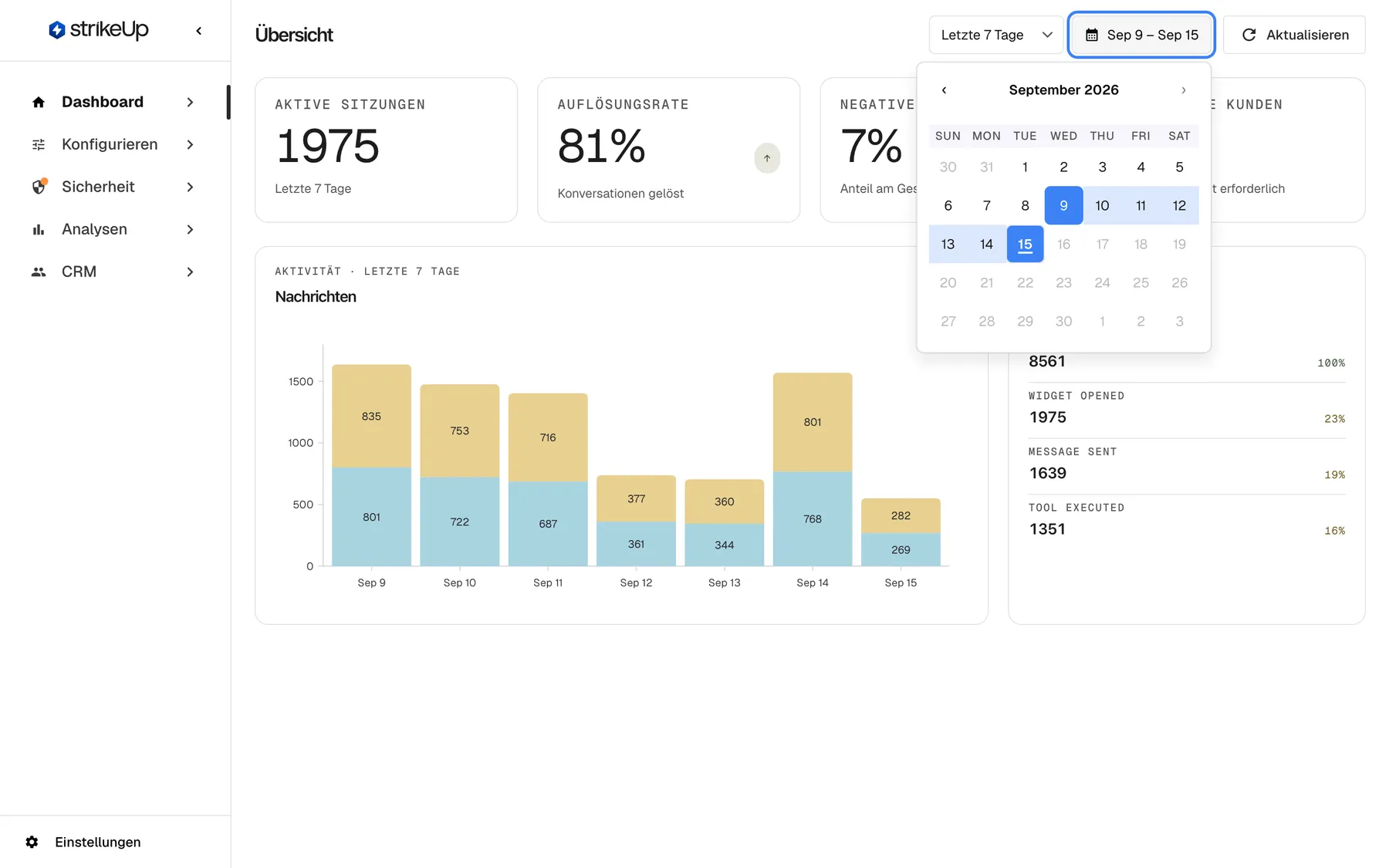Expand the Dashboard submenu chevron
Image resolution: width=1389 pixels, height=868 pixels.
coord(190,102)
